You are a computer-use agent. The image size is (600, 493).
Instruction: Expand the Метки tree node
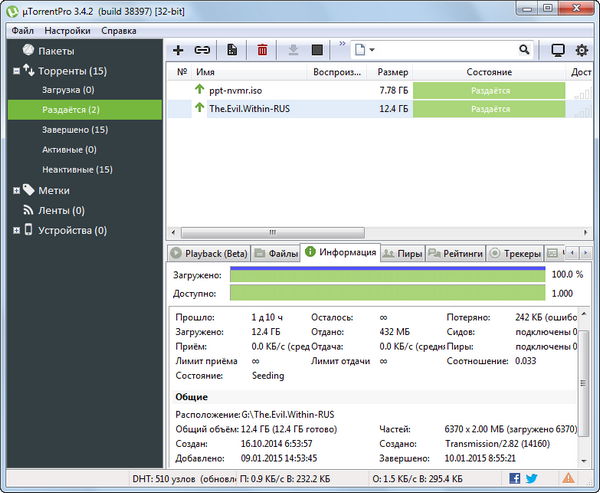[17, 190]
